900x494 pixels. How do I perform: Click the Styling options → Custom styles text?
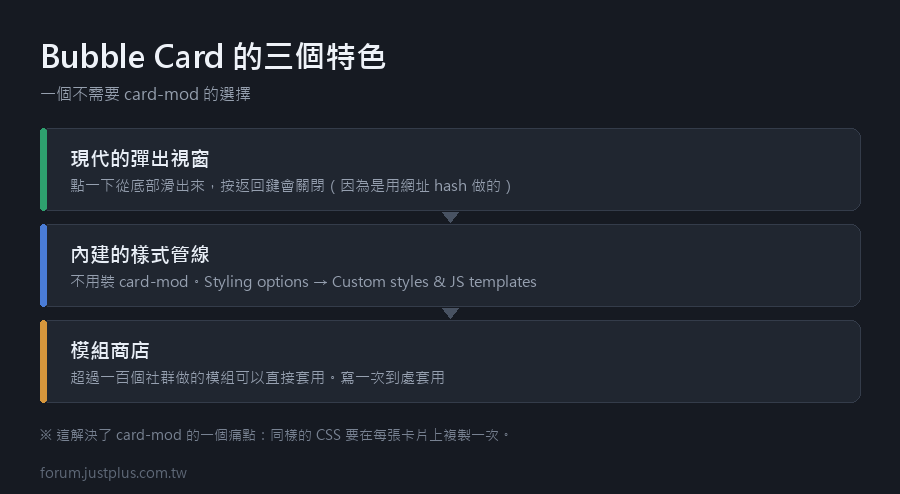[317, 282]
